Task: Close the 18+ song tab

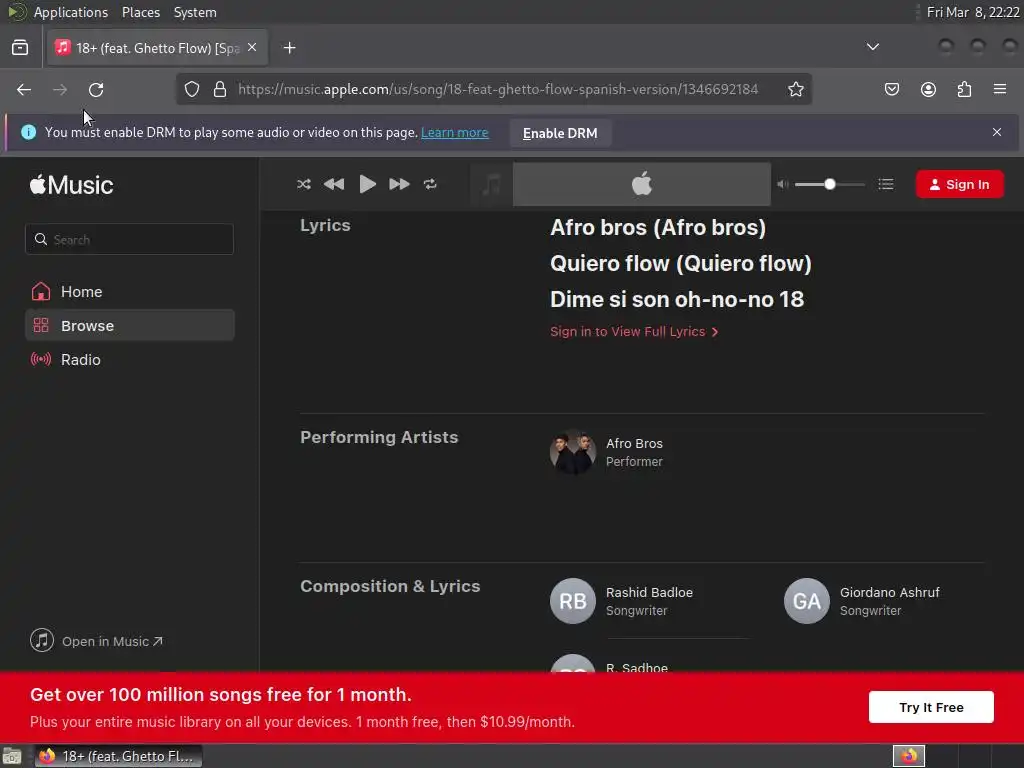Action: coord(252,48)
